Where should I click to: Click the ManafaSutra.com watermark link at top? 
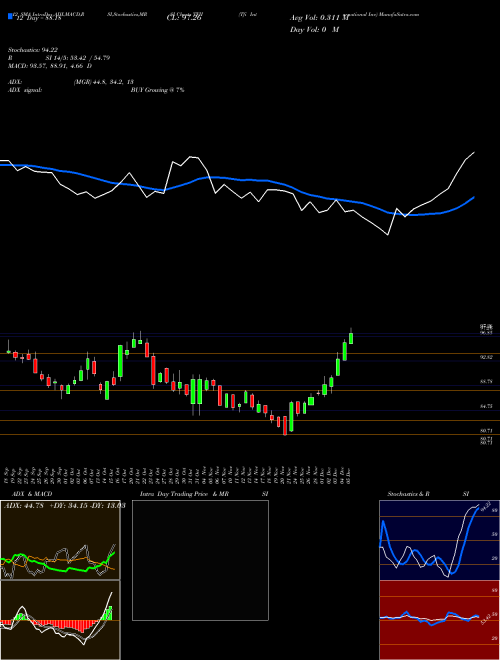click(x=399, y=14)
